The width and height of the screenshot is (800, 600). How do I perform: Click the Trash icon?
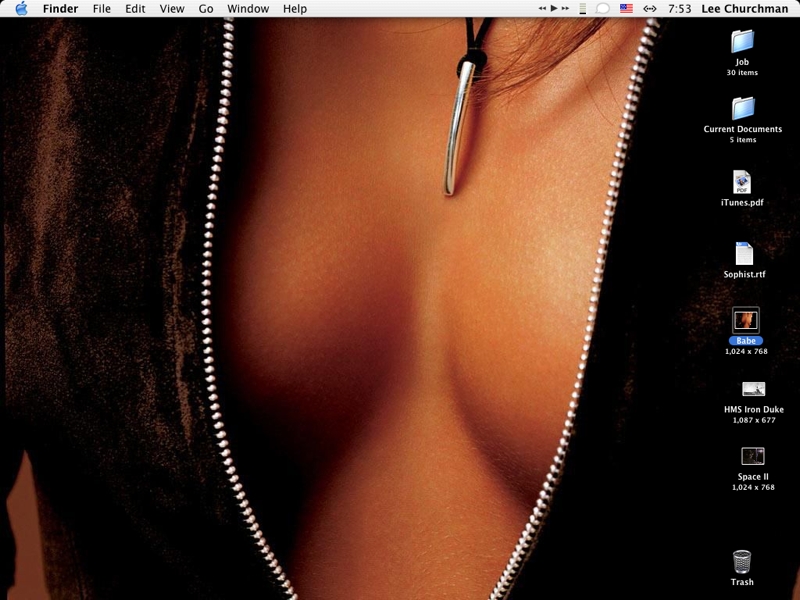[x=742, y=562]
